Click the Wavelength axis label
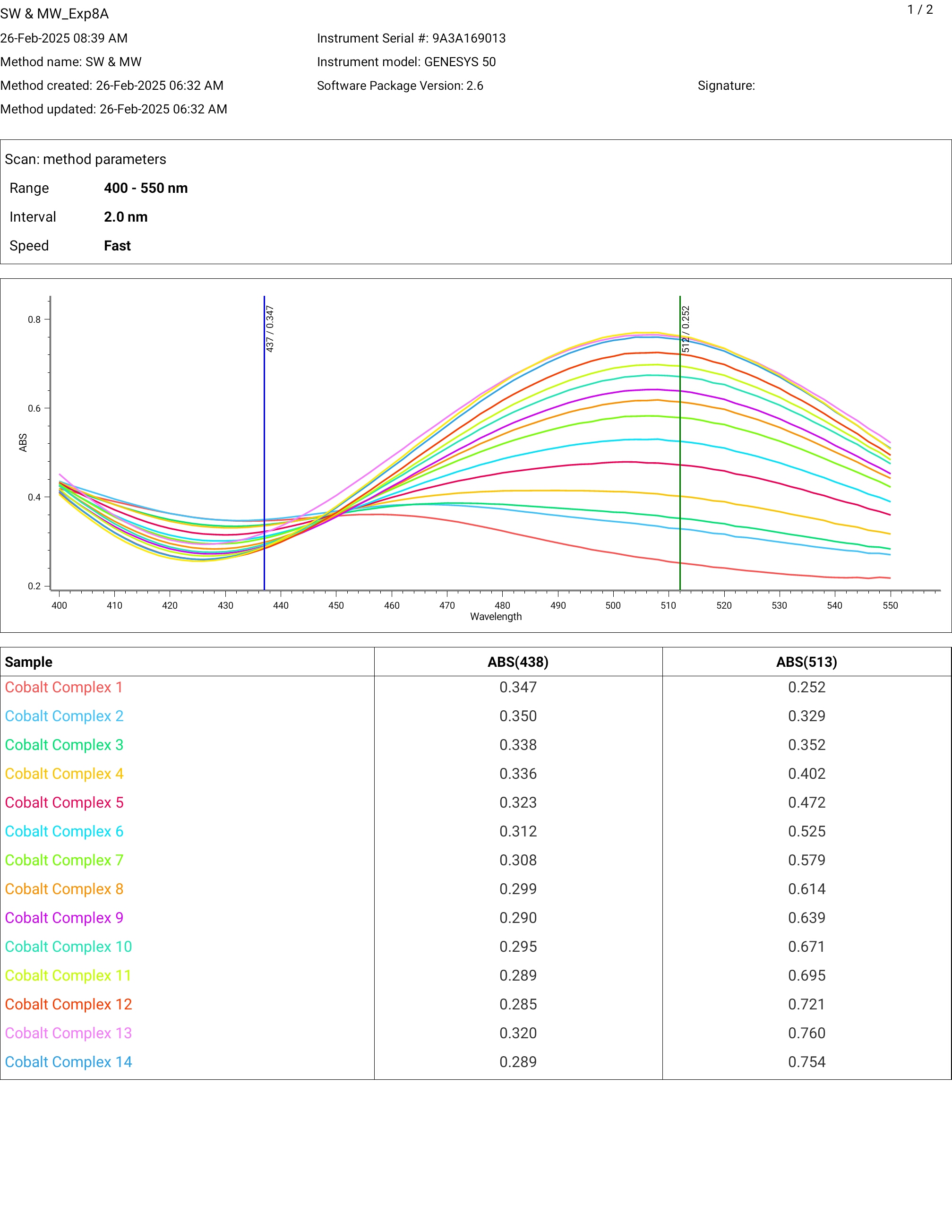952x1232 pixels. coord(496,617)
